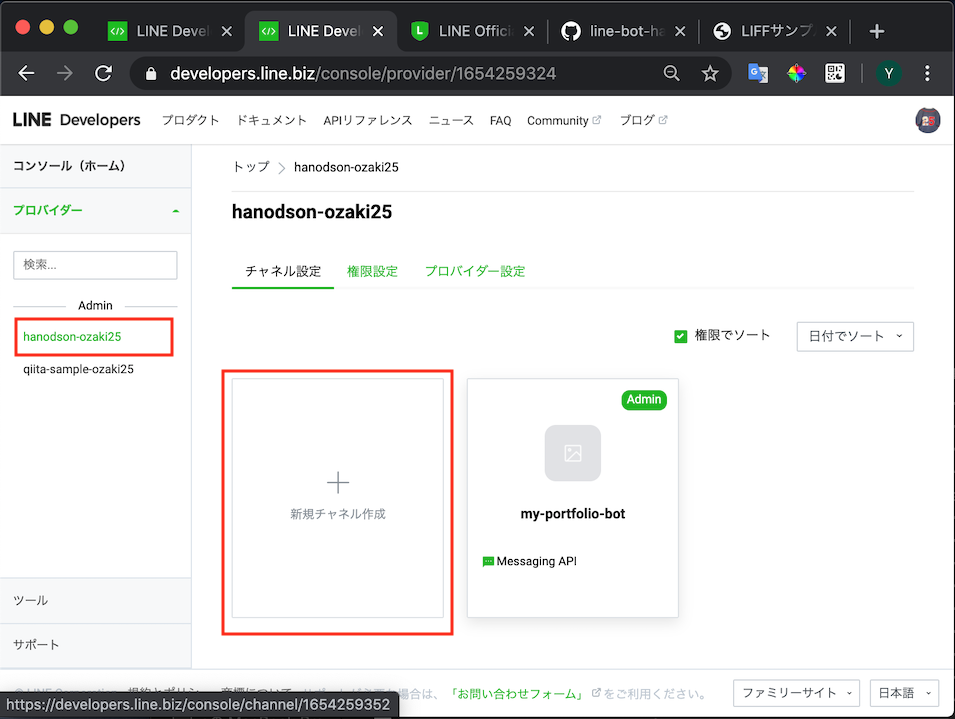This screenshot has height=719, width=955.
Task: Go to コンソール（ホーム） in sidebar
Action: (x=96, y=166)
